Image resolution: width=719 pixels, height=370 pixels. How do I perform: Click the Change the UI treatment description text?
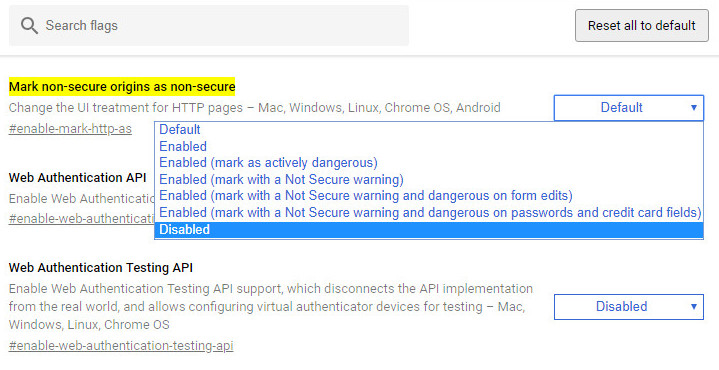(254, 108)
